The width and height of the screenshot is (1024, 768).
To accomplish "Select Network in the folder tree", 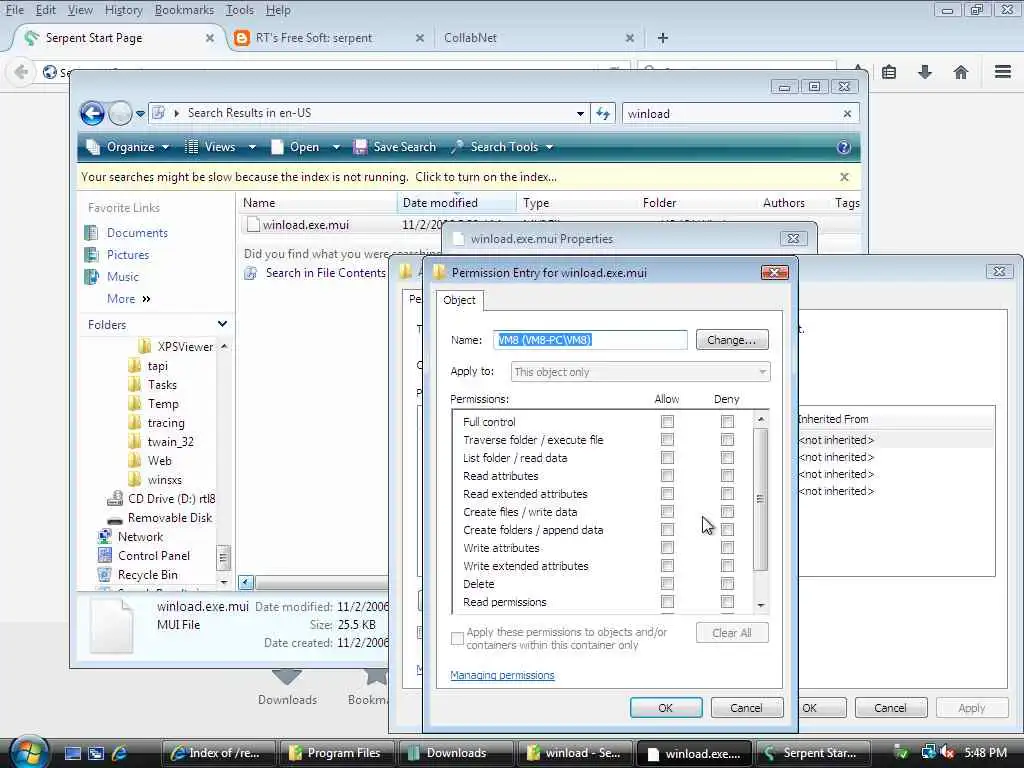I will (x=140, y=537).
